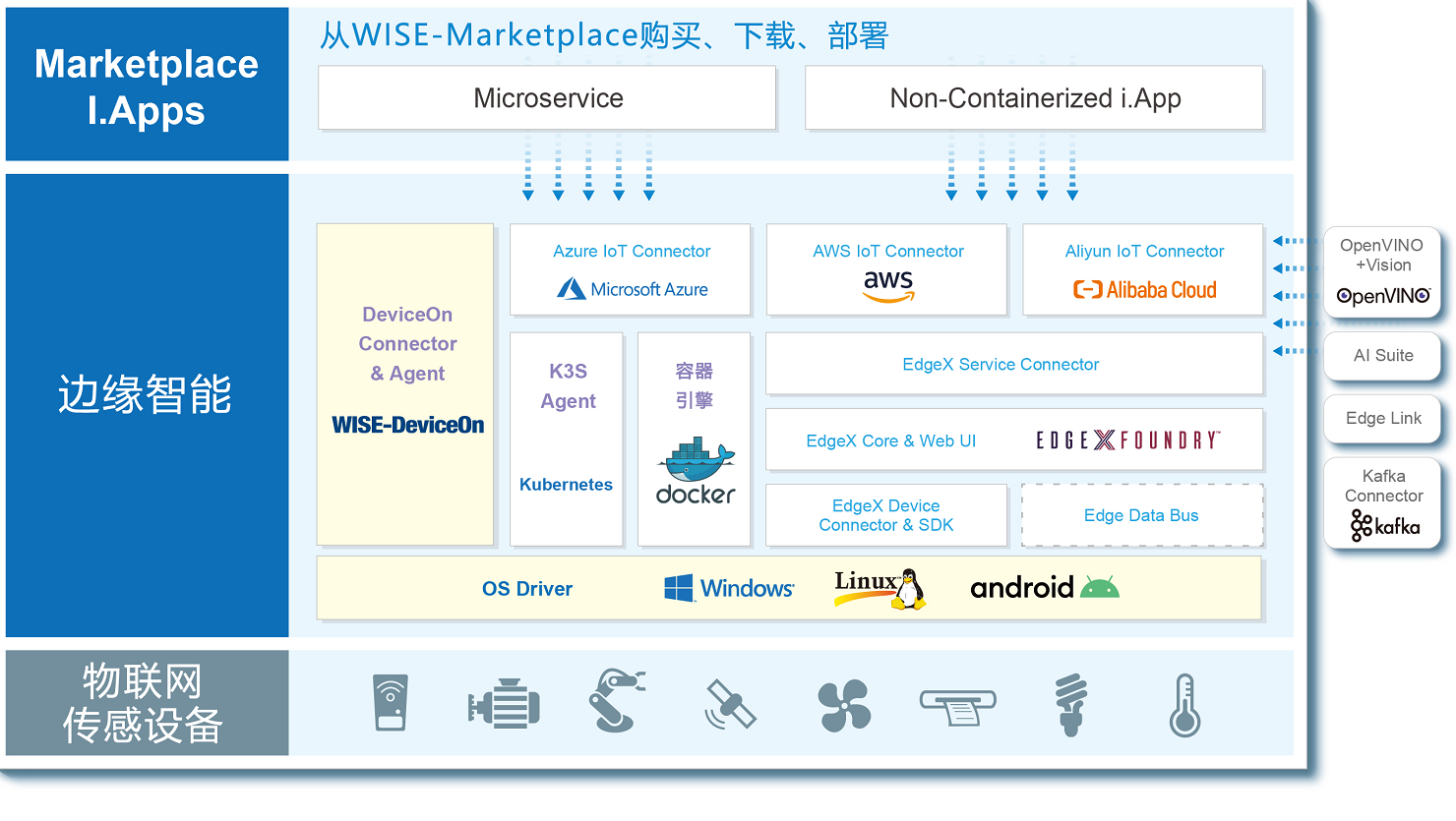The height and width of the screenshot is (821, 1456).
Task: Select the EdgeX Service Connector box
Action: click(x=1014, y=364)
